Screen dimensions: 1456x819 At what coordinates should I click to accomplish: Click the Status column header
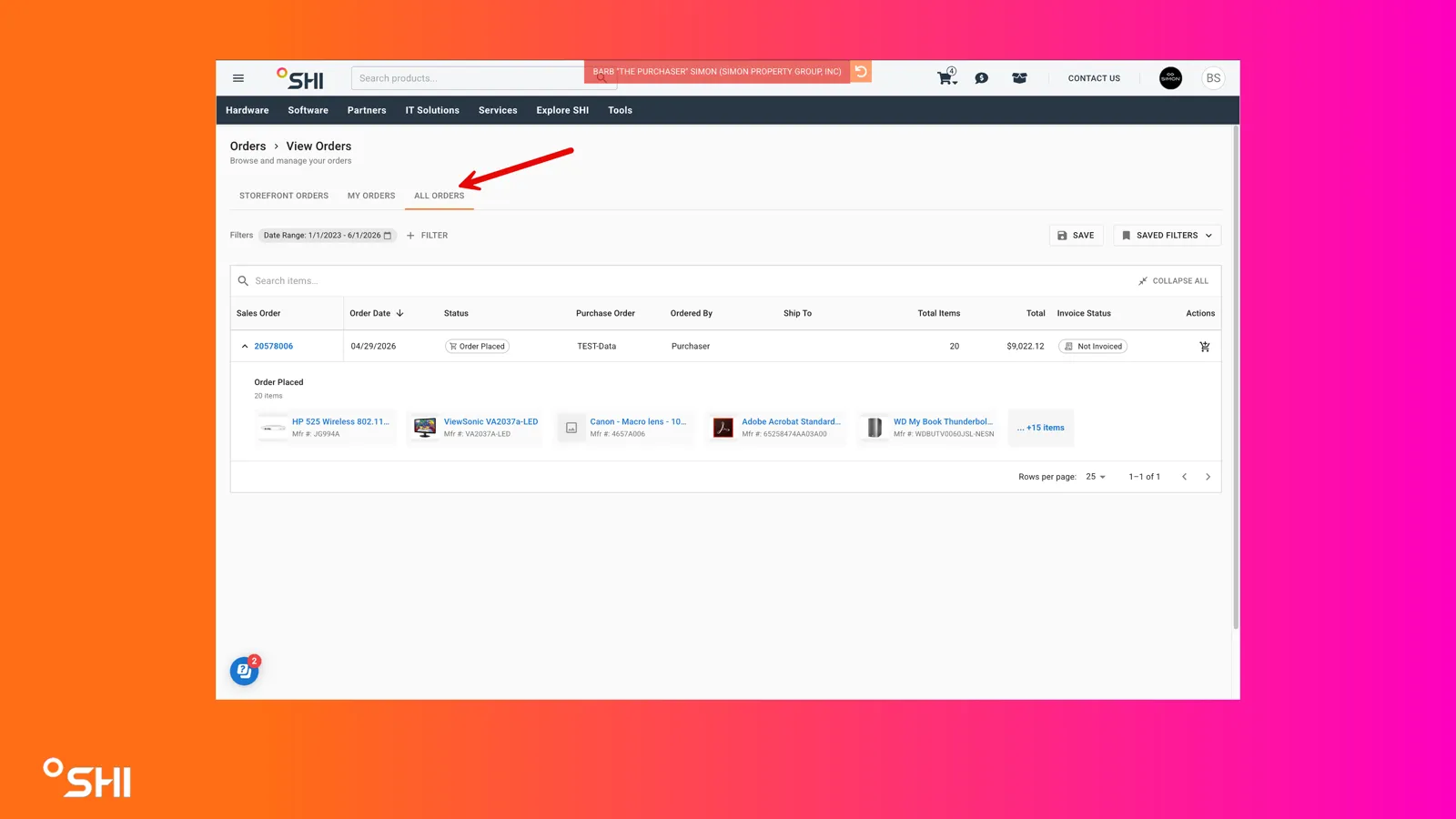click(x=456, y=313)
